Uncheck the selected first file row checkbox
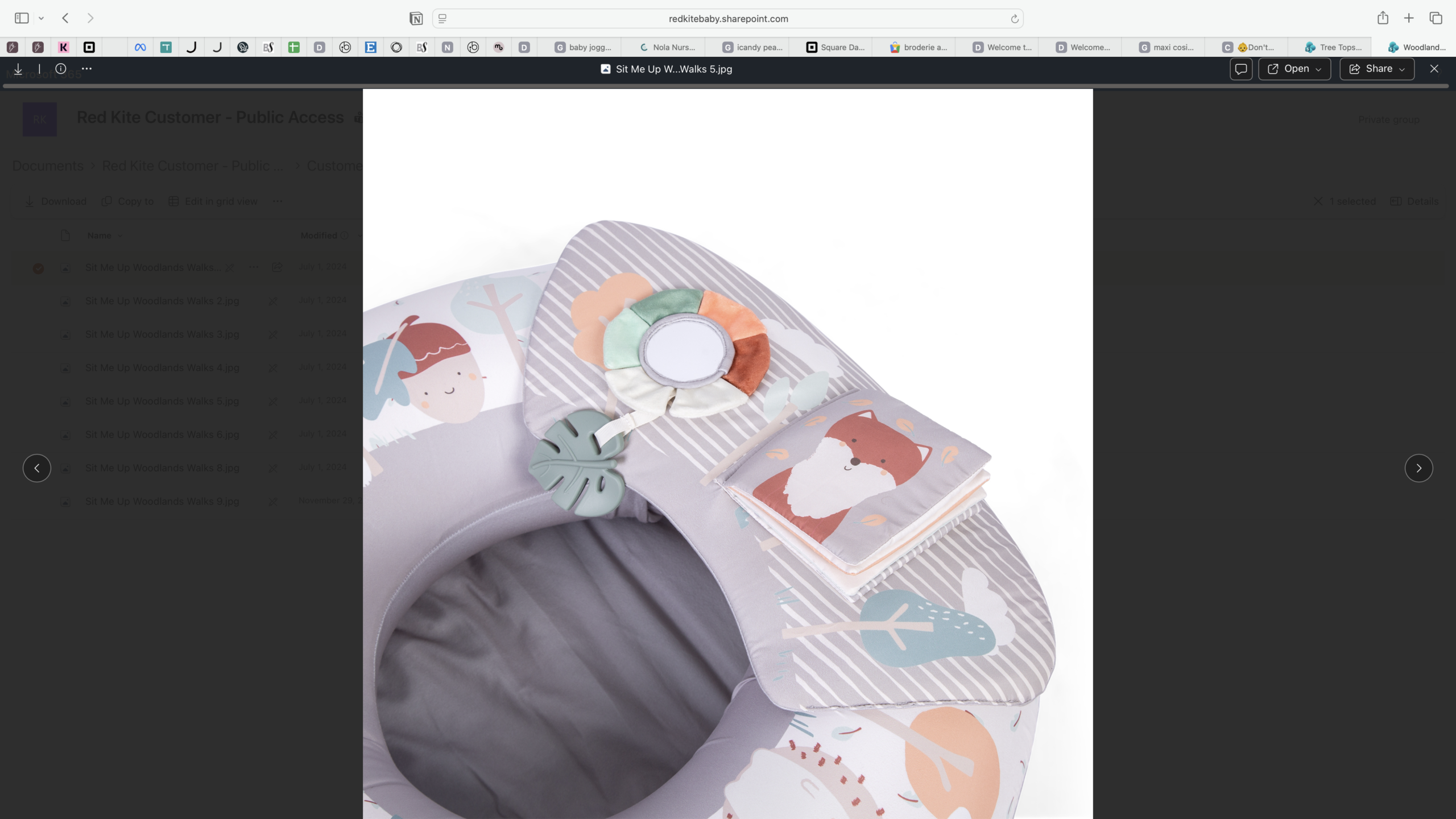 [x=38, y=268]
